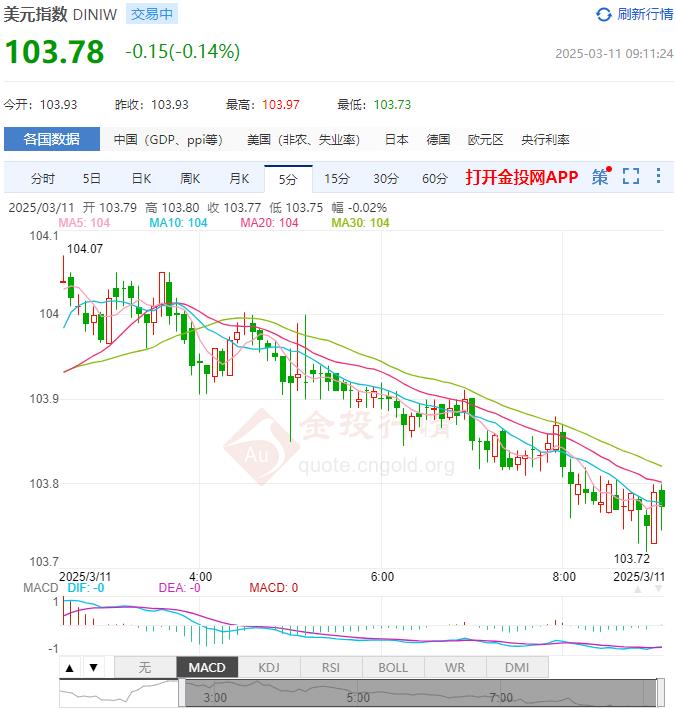Select the 月K monthly candlestick tab

[x=239, y=179]
